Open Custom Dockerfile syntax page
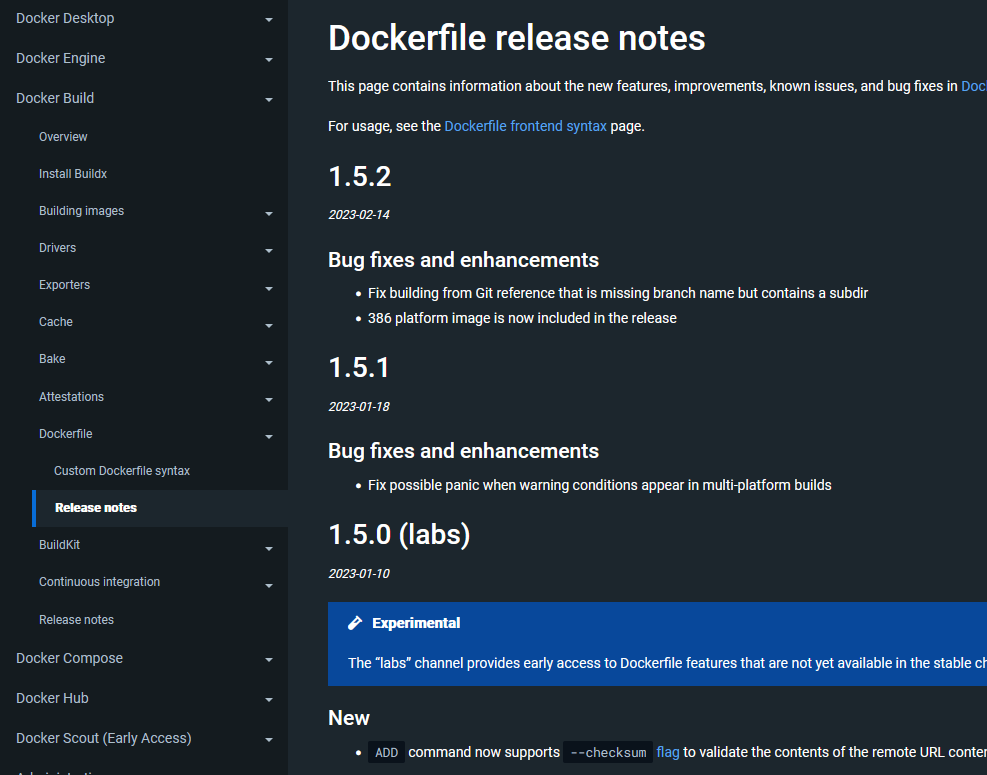Screen dimensions: 987x775 [121, 471]
